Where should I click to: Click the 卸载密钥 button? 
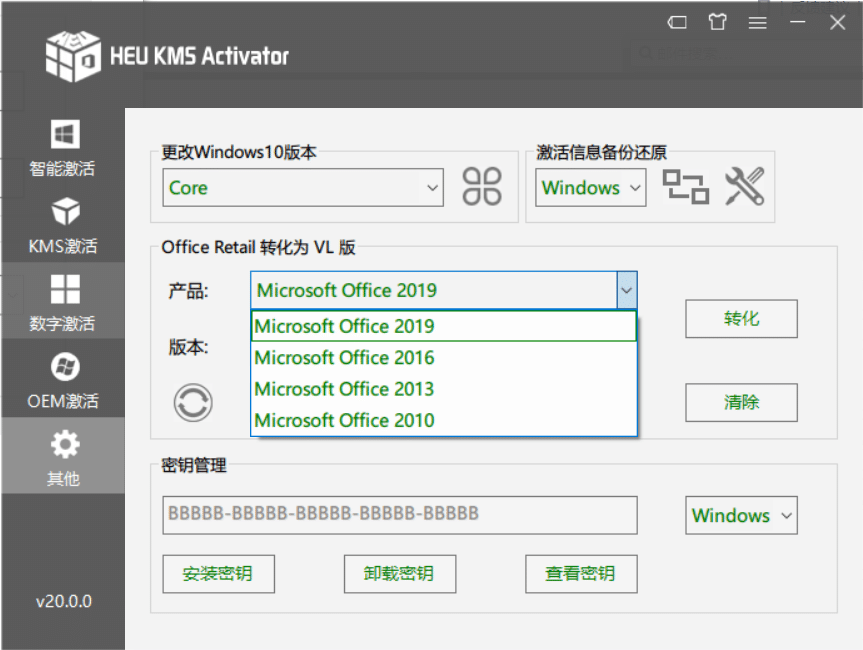click(x=400, y=574)
